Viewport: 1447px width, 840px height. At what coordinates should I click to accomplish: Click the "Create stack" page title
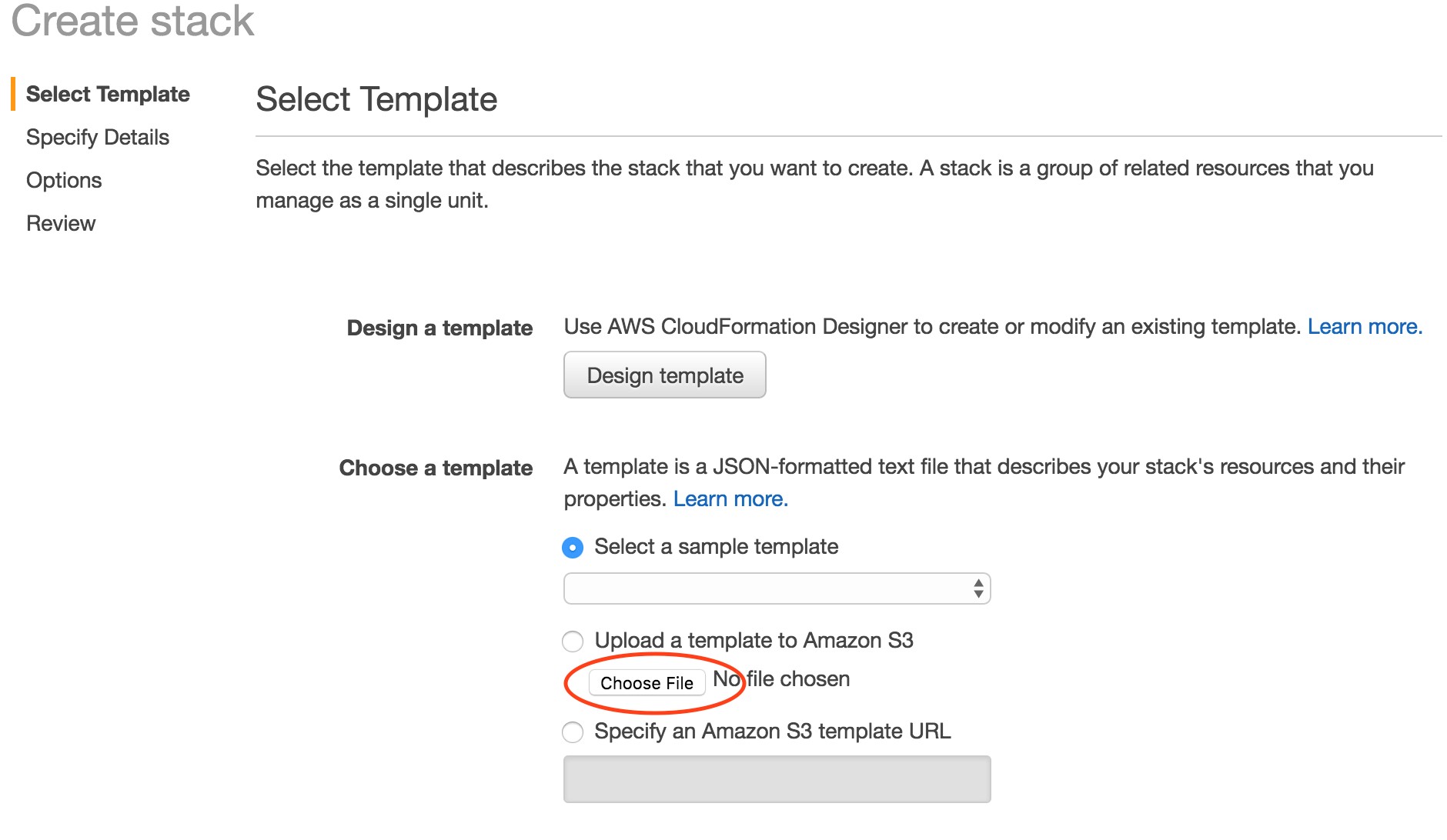(132, 21)
